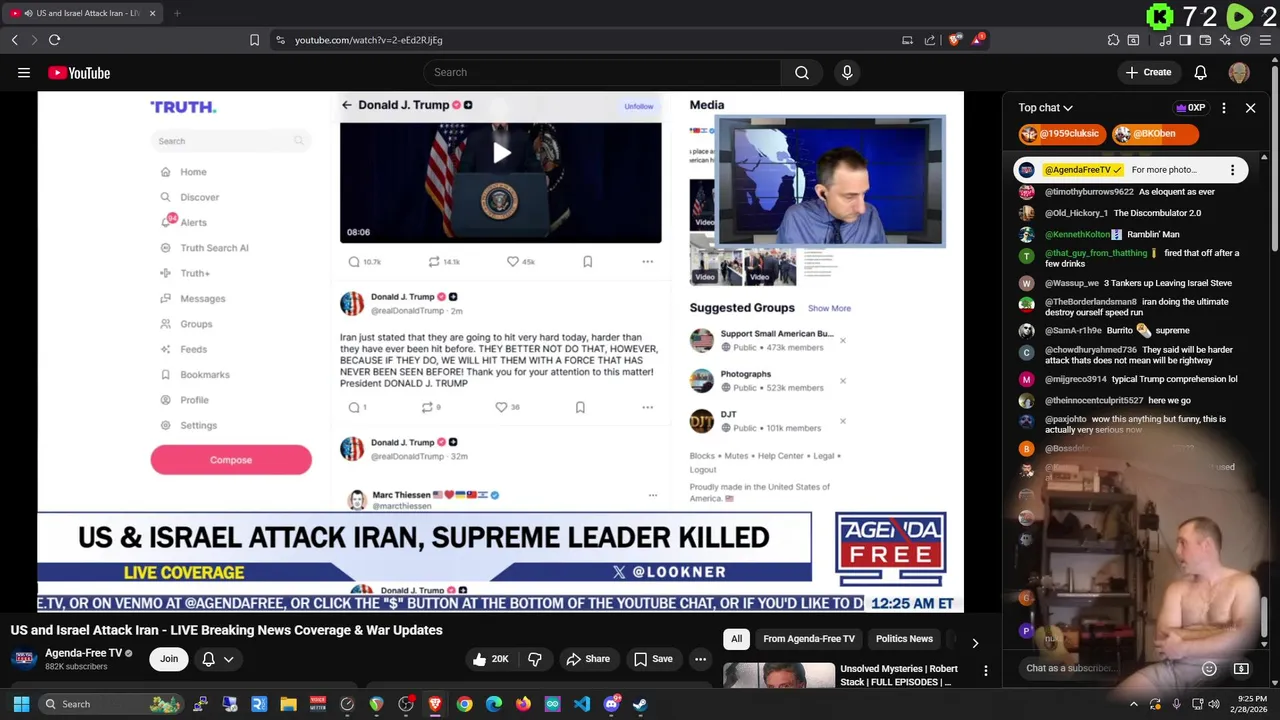This screenshot has width=1280, height=720.
Task: Focus the Chat as a subscriber field
Action: (x=1110, y=668)
